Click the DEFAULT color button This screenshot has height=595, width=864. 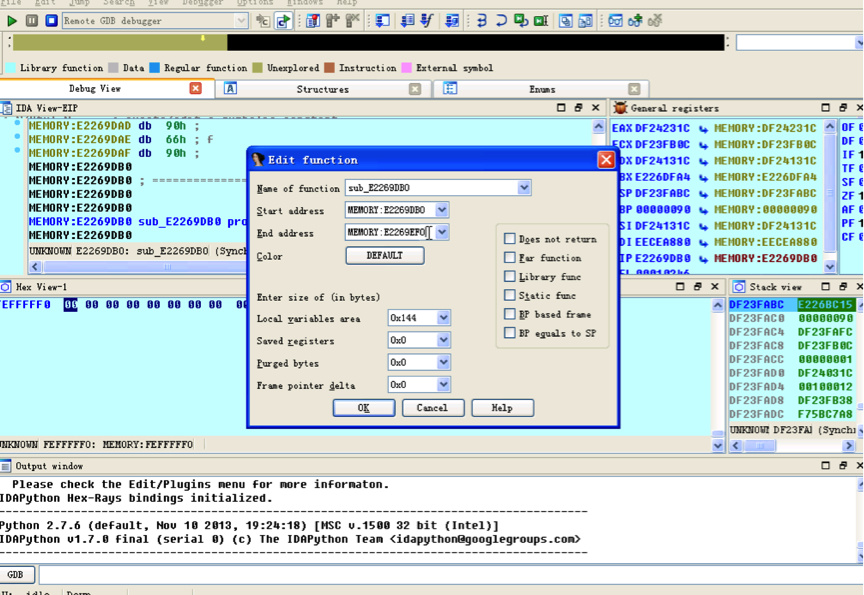coord(384,256)
